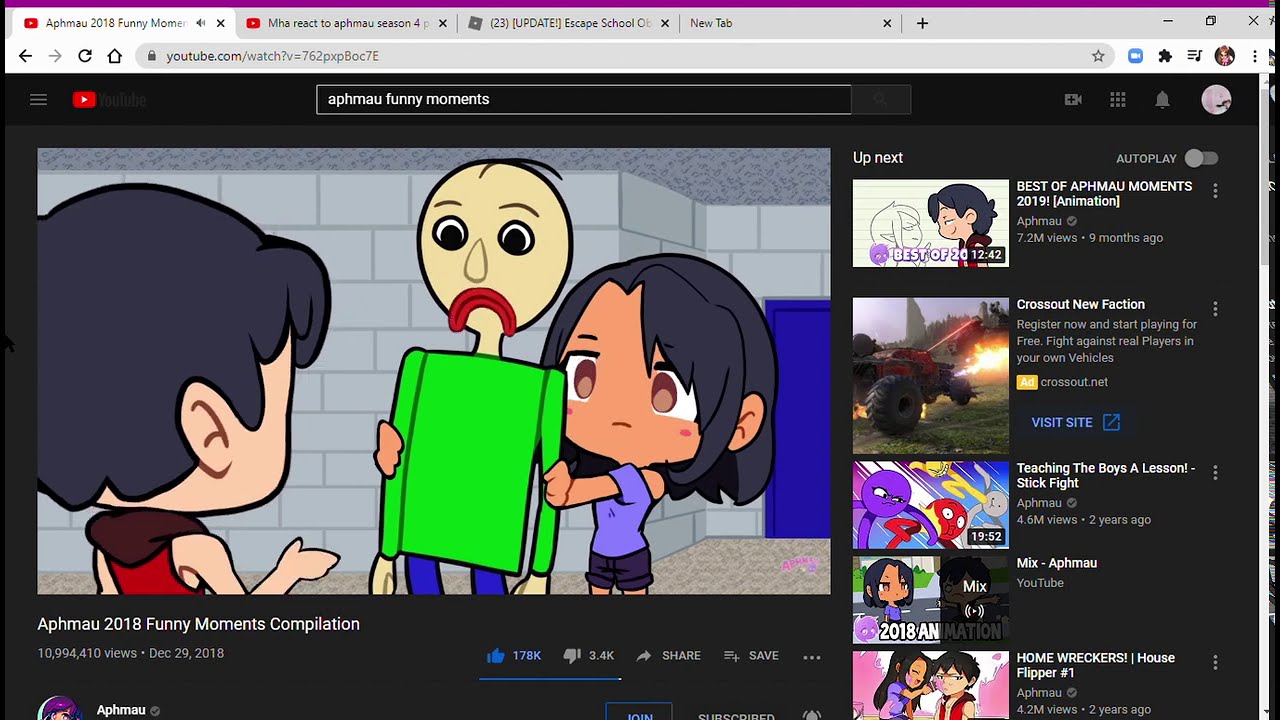
Task: Open the YouTube apps grid icon
Action: [1118, 99]
